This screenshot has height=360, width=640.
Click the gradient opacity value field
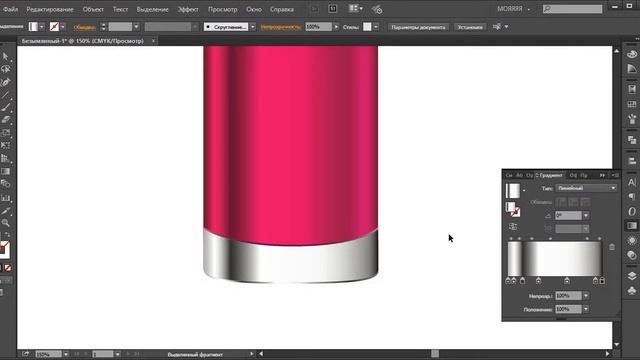point(568,296)
